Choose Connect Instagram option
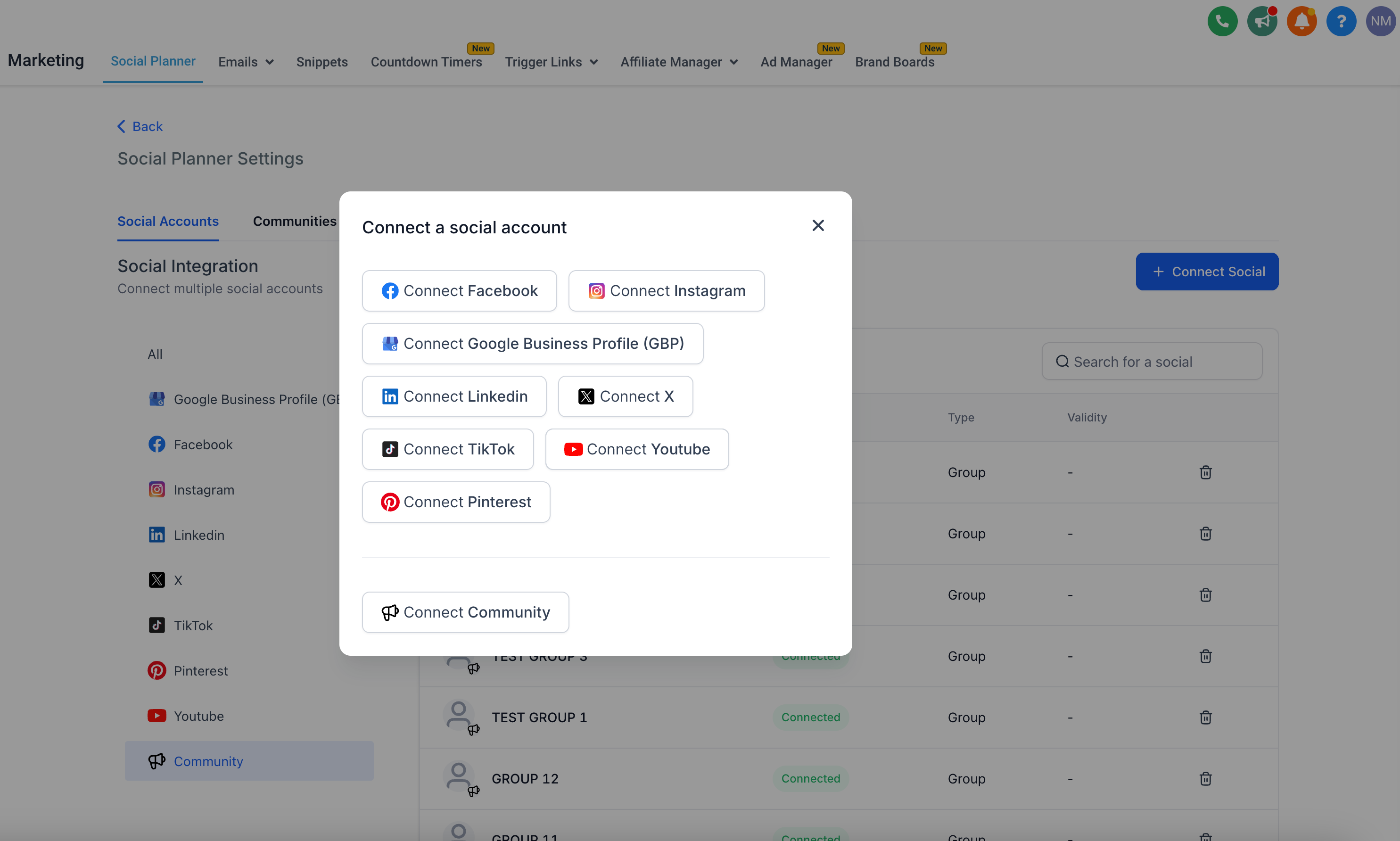The height and width of the screenshot is (841, 1400). coord(666,291)
